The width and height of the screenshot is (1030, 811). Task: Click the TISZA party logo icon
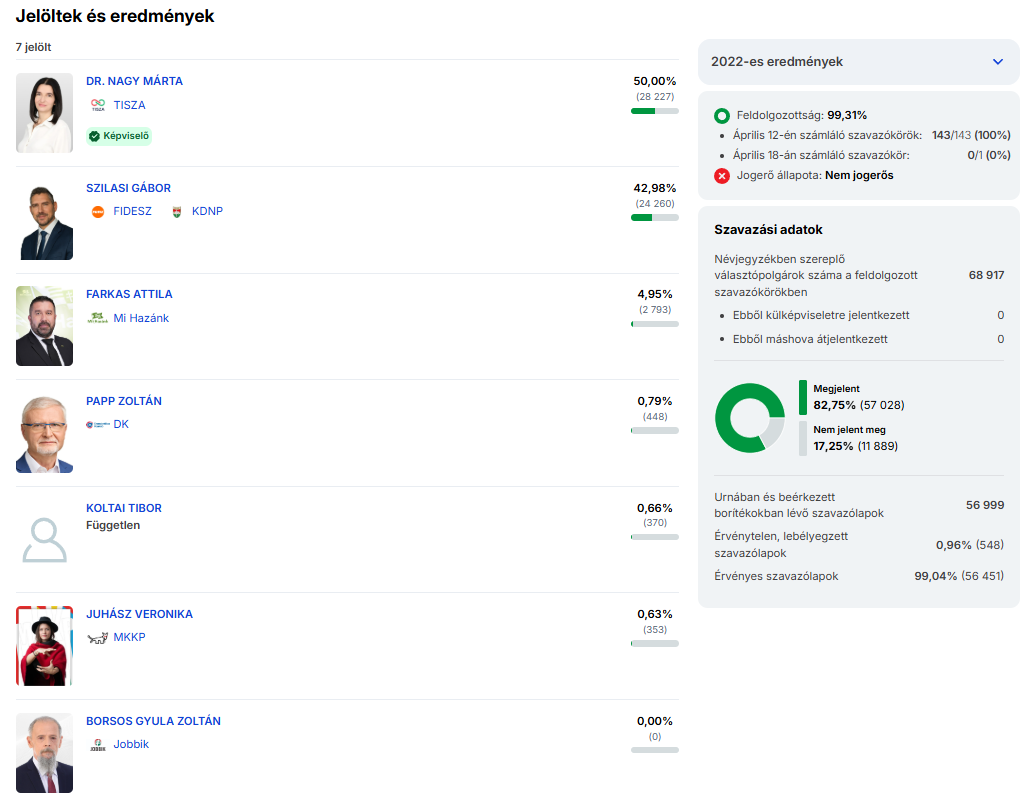[97, 105]
